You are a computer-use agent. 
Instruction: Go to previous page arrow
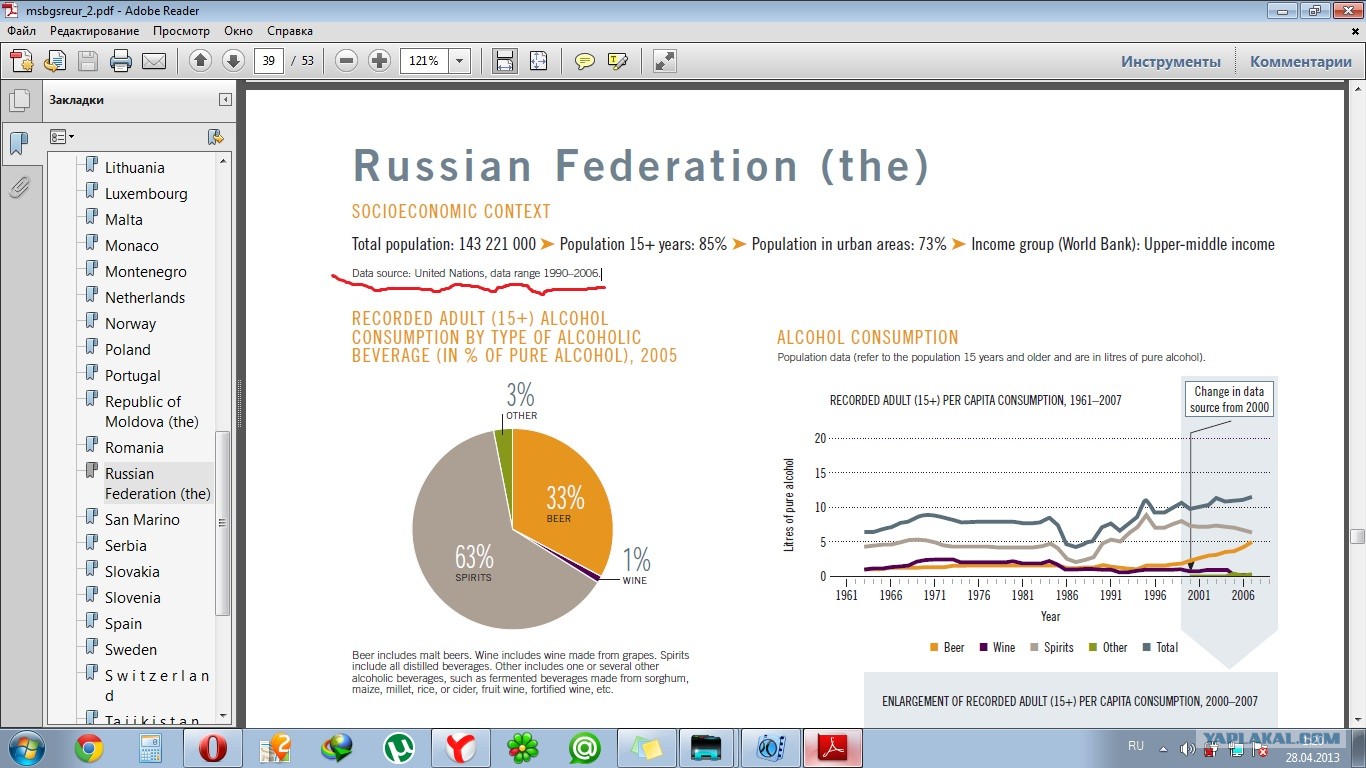200,61
